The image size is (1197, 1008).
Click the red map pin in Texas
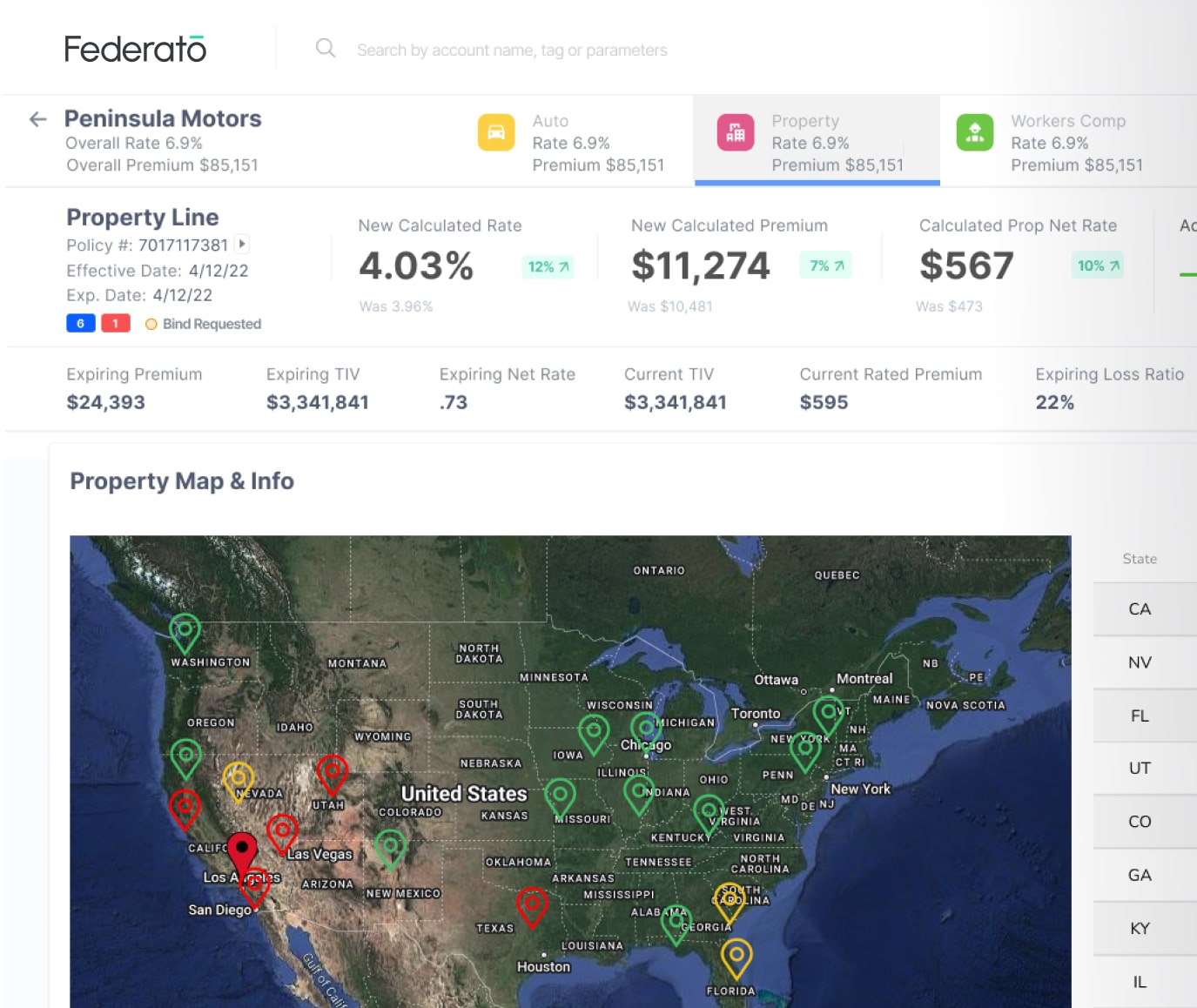[x=532, y=904]
